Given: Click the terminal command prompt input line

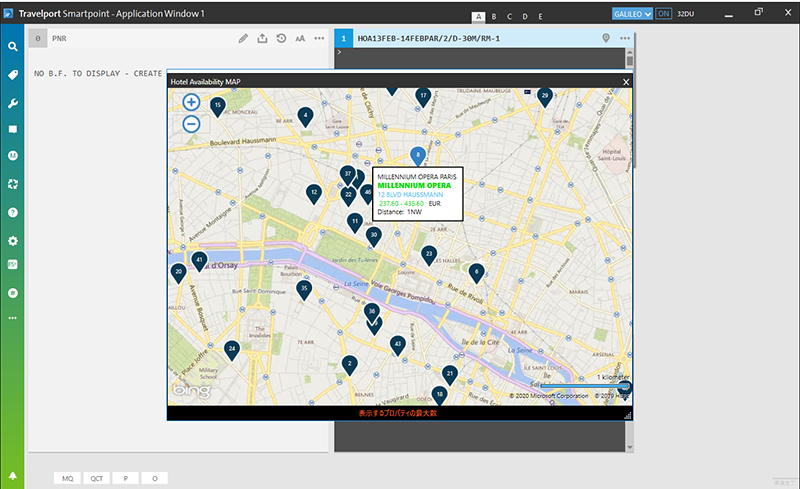Looking at the screenshot, I should pos(480,52).
